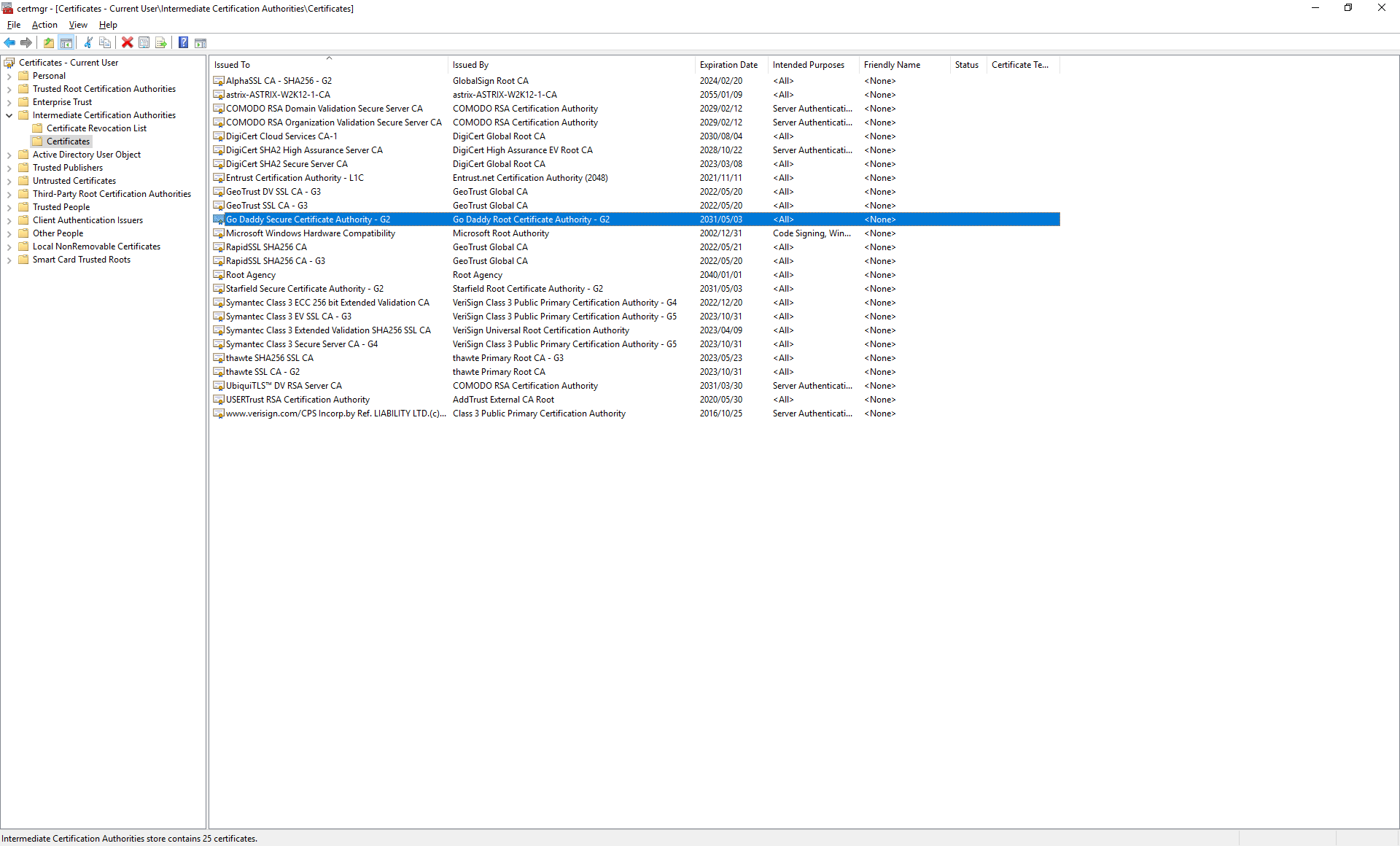Sort by Expiration Date column header
The width and height of the screenshot is (1400, 846).
[732, 65]
